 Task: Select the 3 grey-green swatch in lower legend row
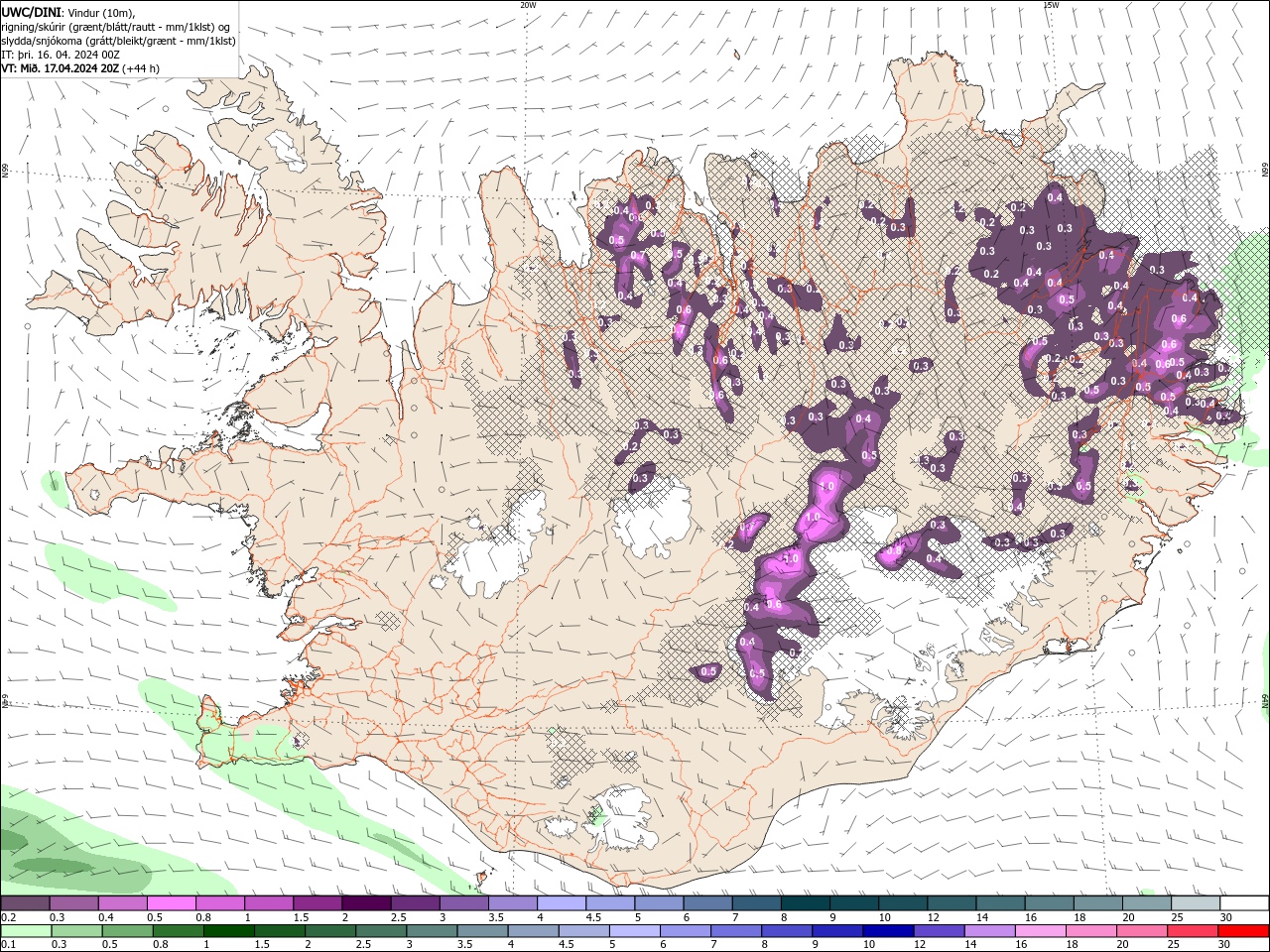click(x=431, y=931)
